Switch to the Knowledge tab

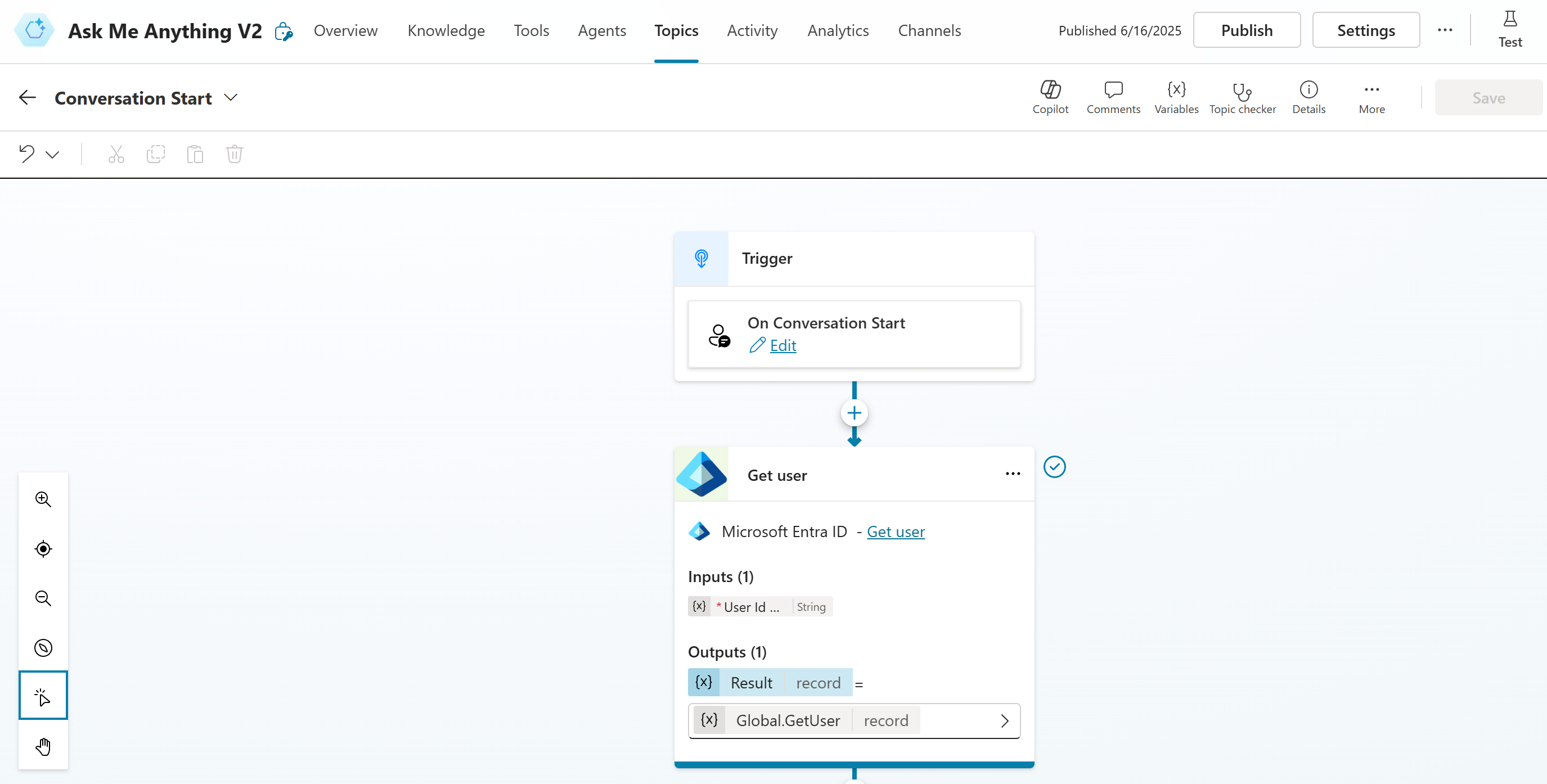pos(446,30)
